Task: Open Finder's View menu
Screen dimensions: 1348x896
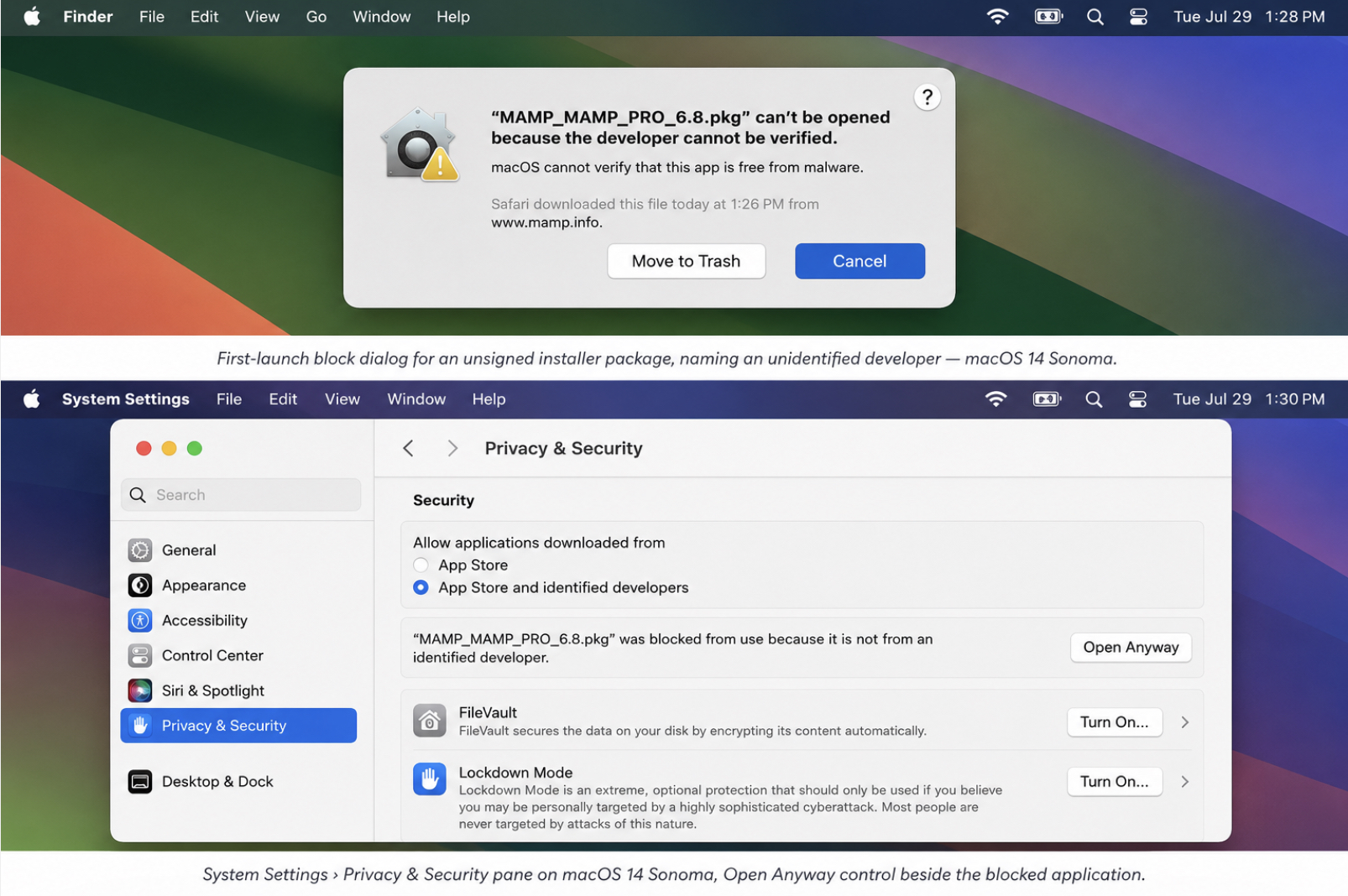Action: point(262,17)
